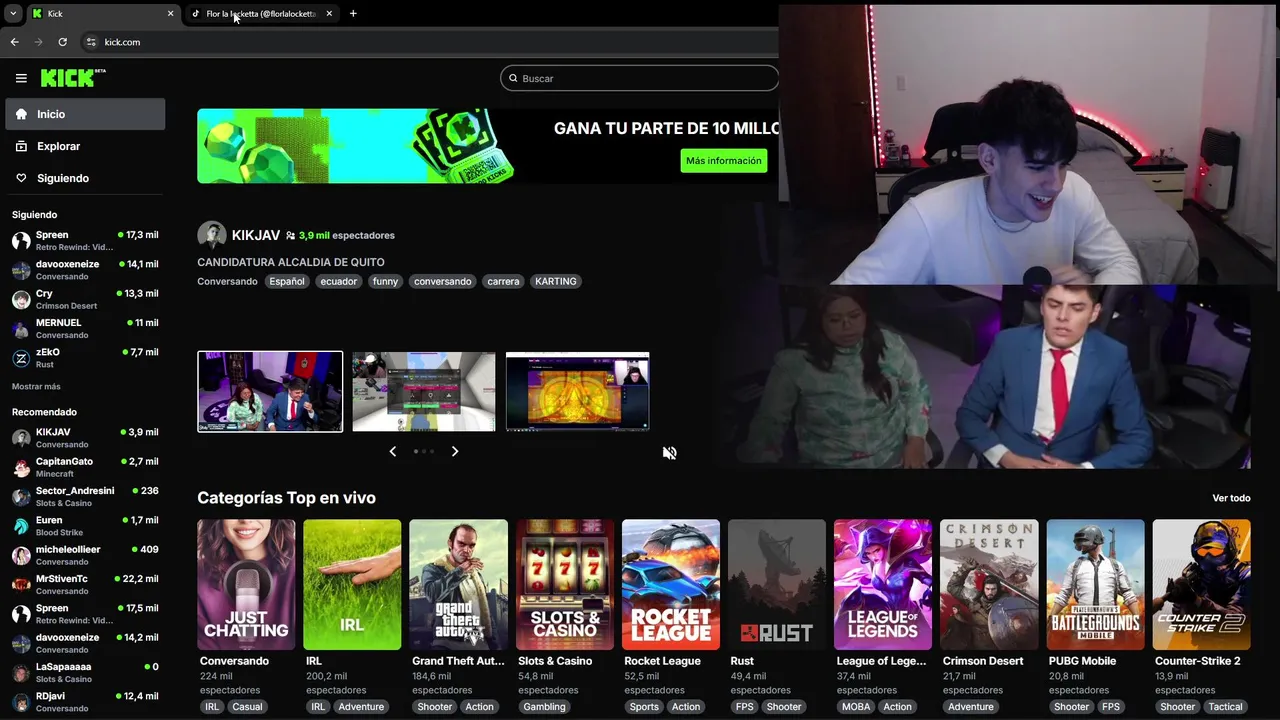
Task: Open the Just Chatting category cover
Action: click(246, 584)
